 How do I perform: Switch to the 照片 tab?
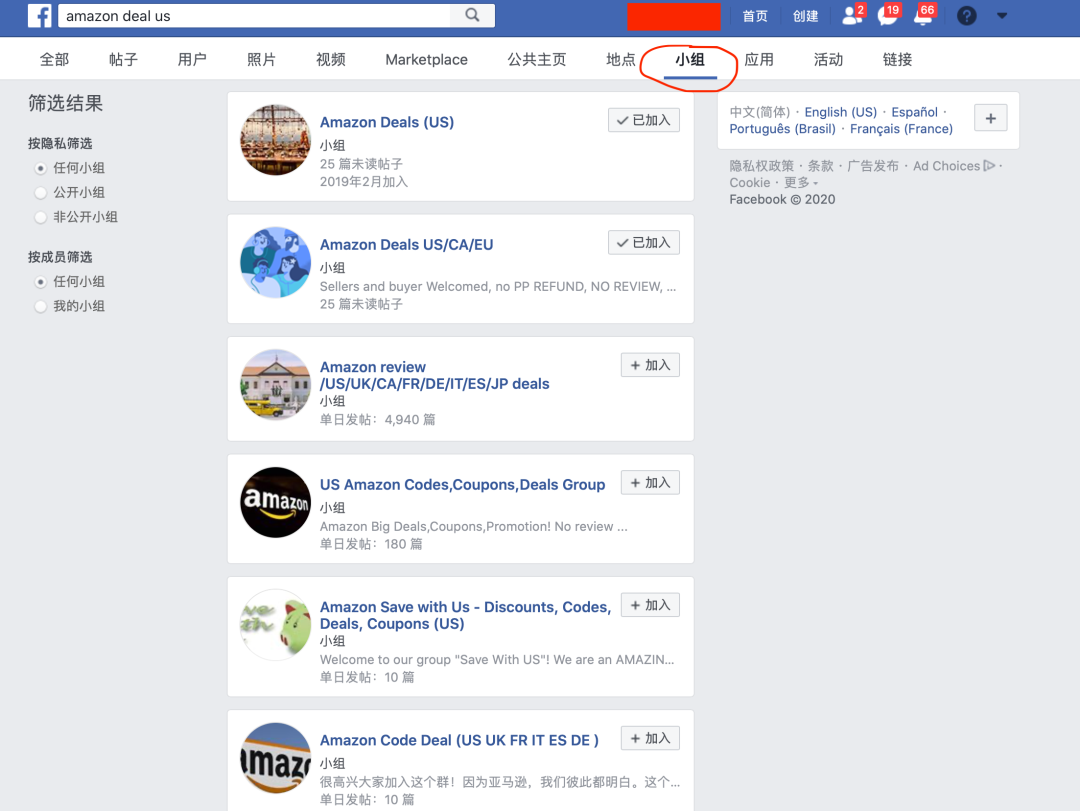261,59
